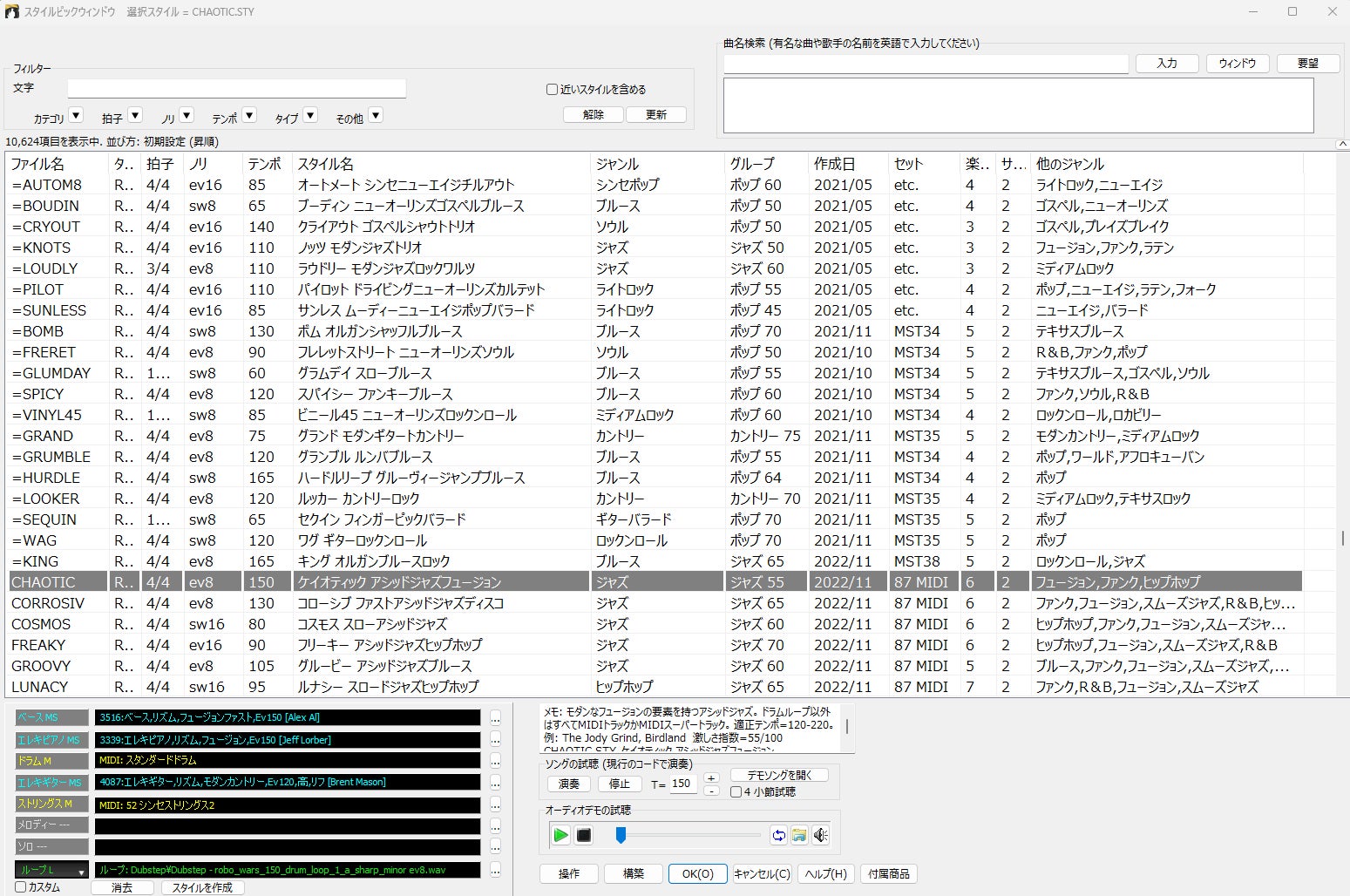This screenshot has width=1350, height=896.
Task: Open the ellipsis button for bass track
Action: pos(495,718)
